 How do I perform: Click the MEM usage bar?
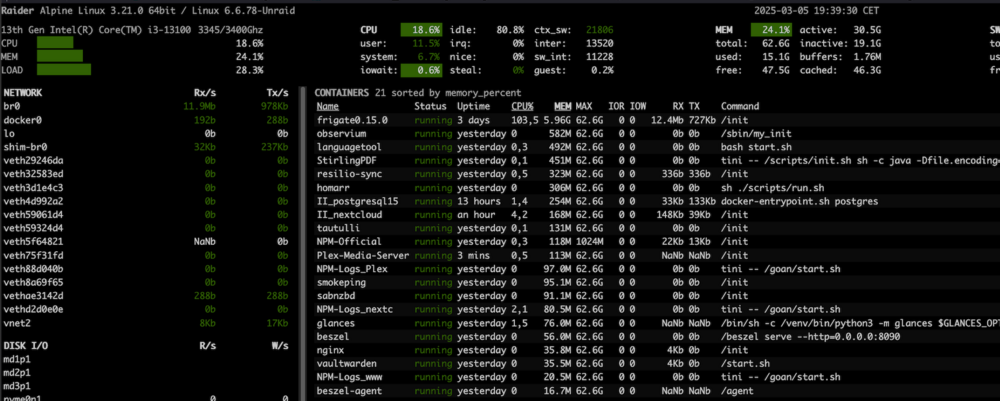(x=60, y=57)
